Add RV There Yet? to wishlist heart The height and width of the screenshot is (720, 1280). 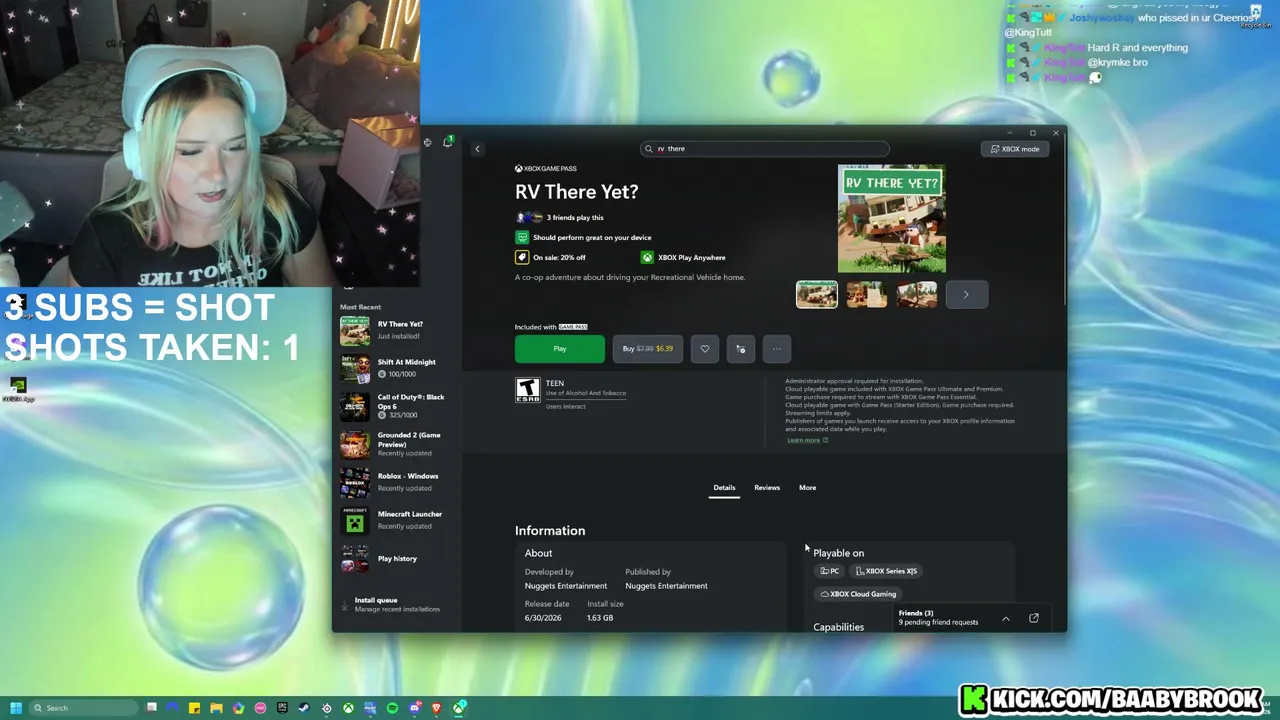705,349
